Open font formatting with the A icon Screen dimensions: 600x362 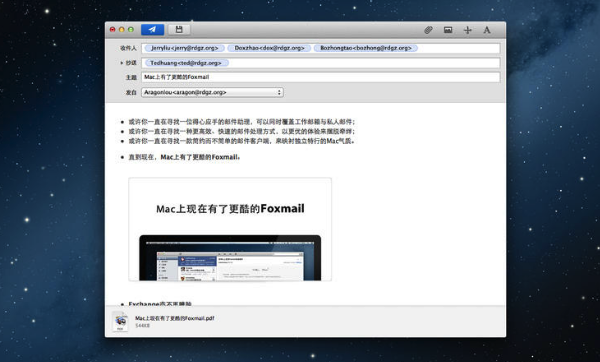487,30
